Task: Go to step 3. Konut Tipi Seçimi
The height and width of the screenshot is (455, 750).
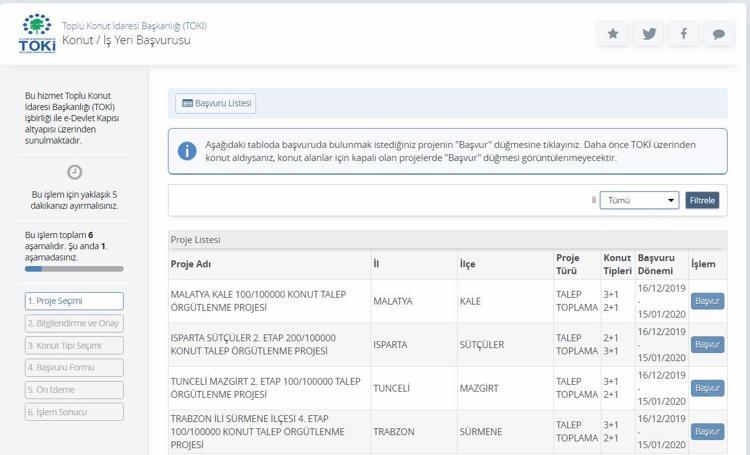Action: 74,345
